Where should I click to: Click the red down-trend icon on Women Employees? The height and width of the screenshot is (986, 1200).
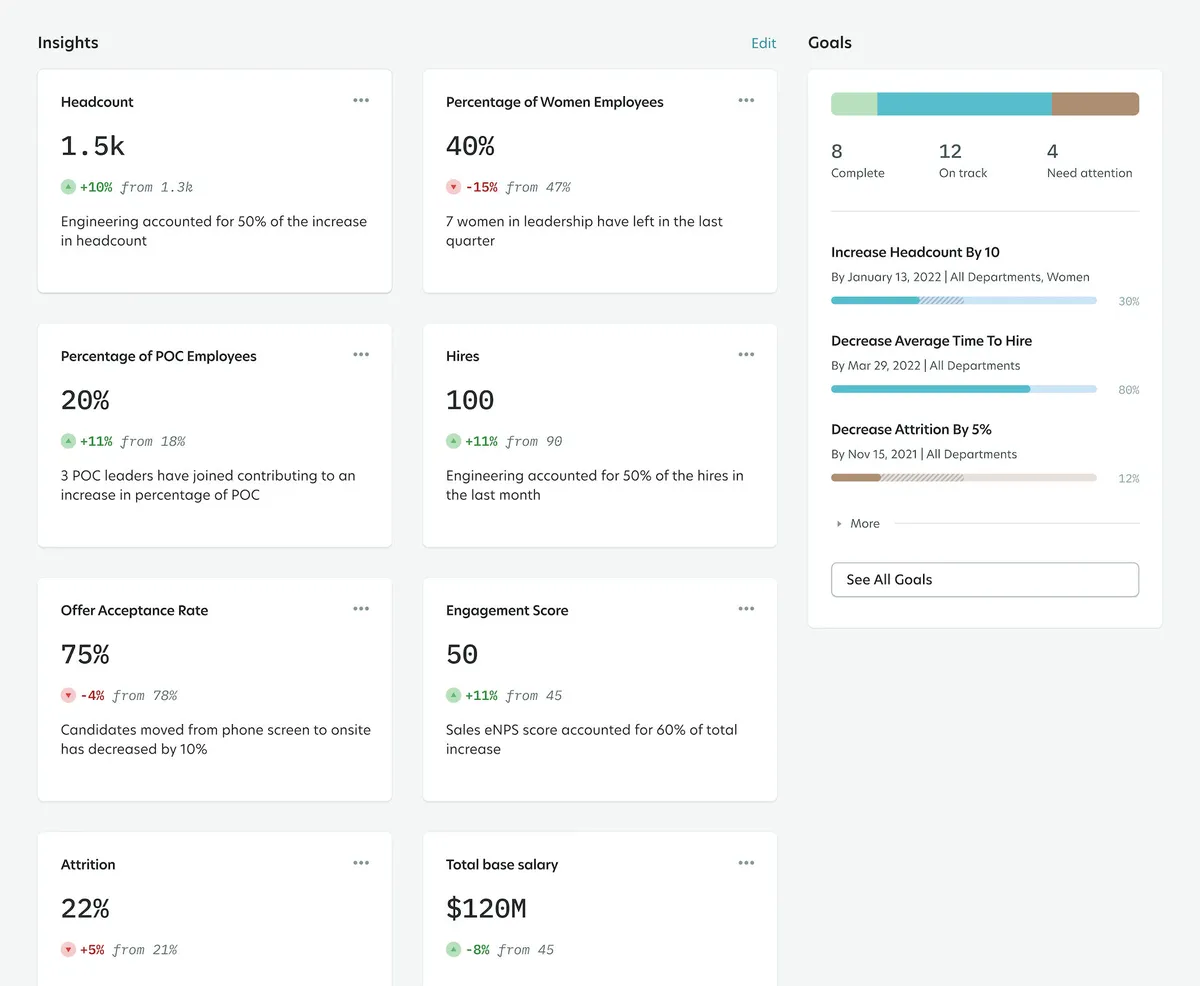(x=453, y=187)
